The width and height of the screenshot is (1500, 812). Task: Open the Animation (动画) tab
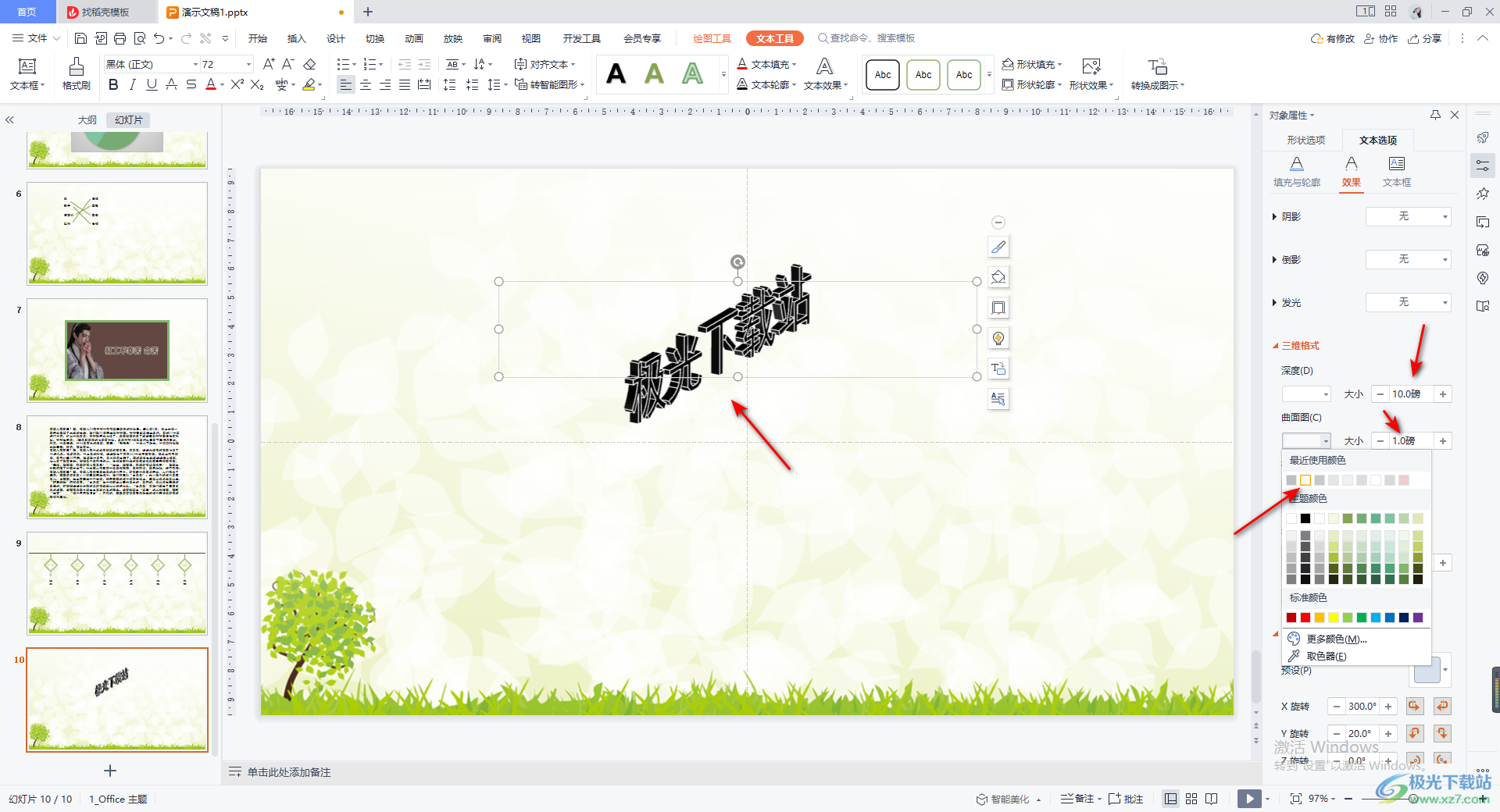414,38
